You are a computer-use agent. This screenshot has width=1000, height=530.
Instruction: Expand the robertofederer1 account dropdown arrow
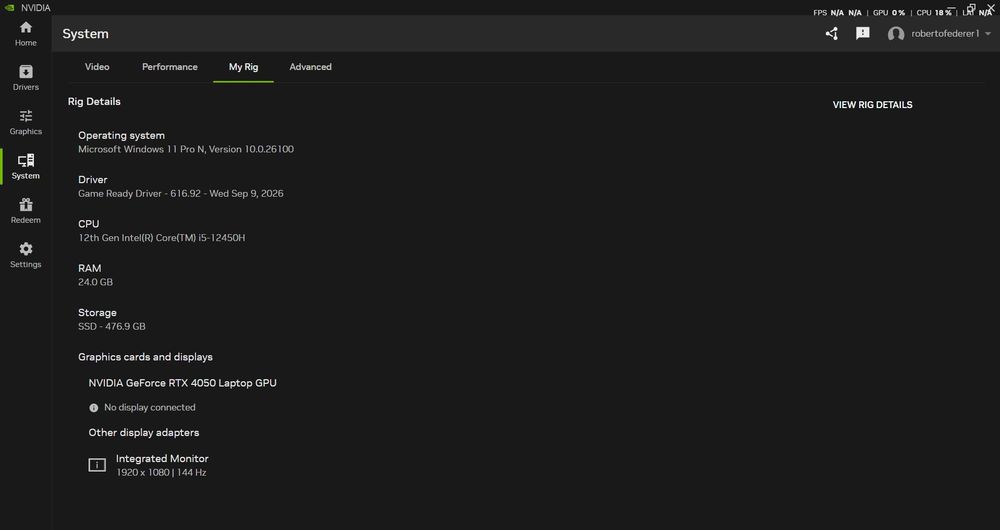pos(989,34)
